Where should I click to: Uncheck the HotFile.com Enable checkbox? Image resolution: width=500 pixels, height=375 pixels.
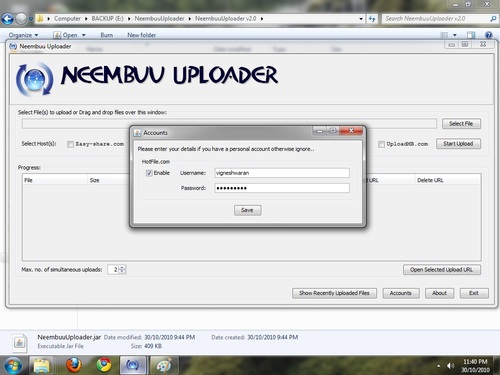pyautogui.click(x=149, y=173)
